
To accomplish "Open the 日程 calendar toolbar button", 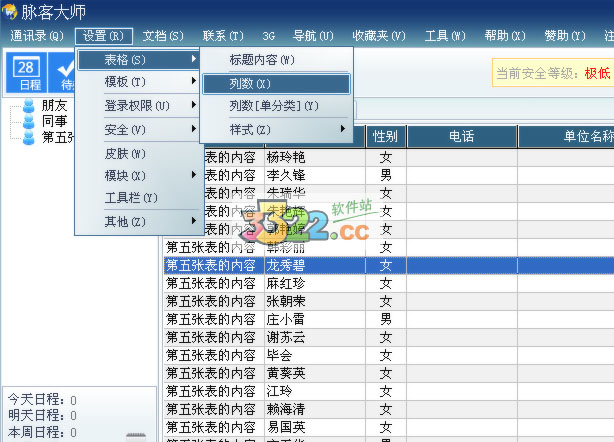I will tap(26, 73).
